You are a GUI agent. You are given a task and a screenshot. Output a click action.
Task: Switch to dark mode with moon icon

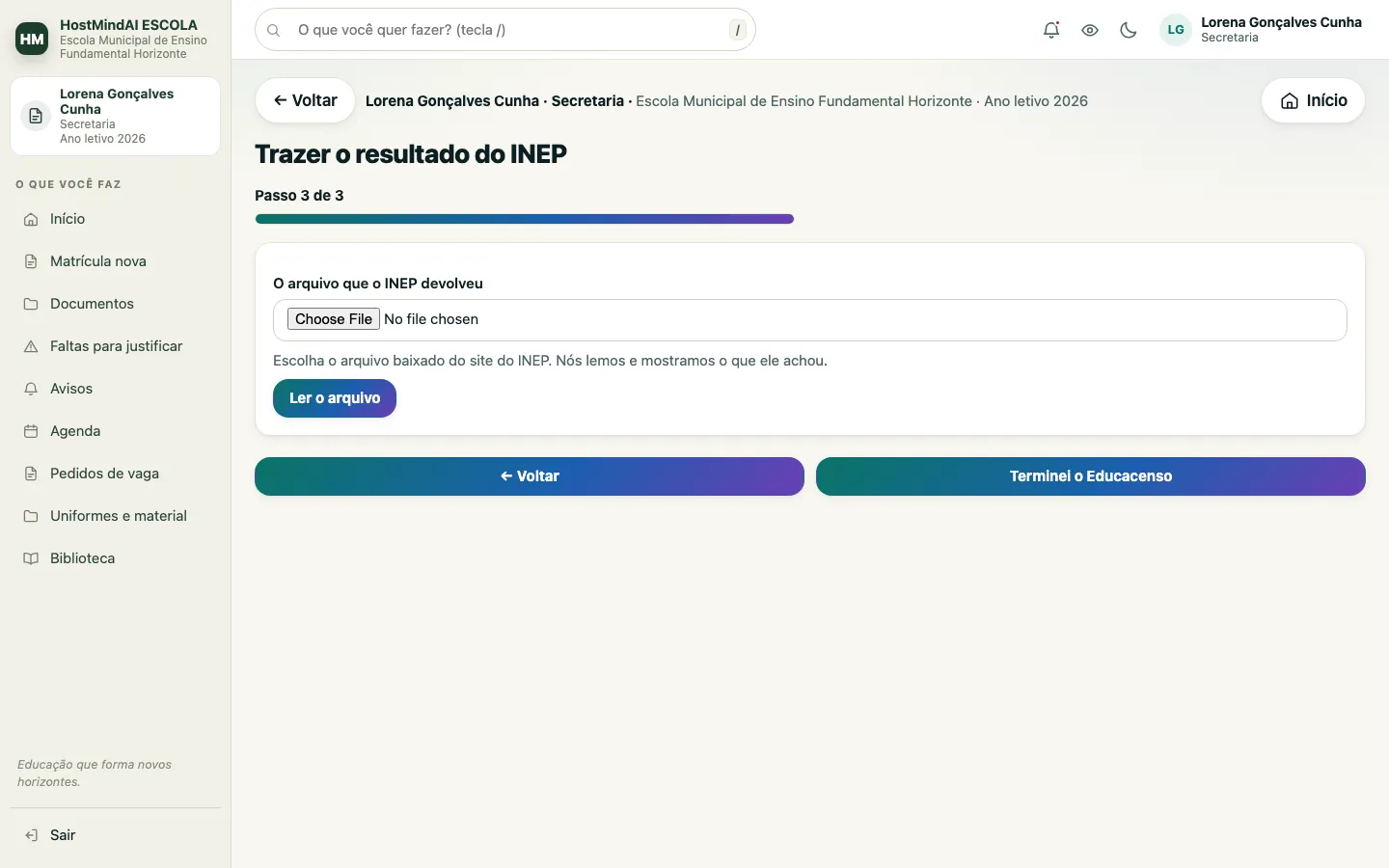click(x=1129, y=30)
